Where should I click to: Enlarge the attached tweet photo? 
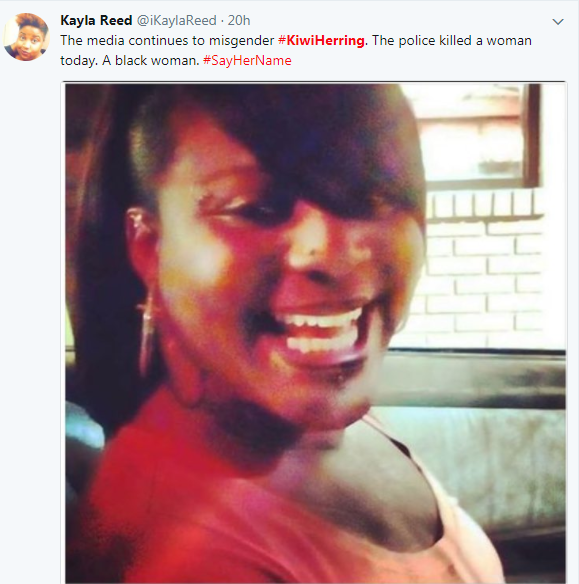[314, 332]
